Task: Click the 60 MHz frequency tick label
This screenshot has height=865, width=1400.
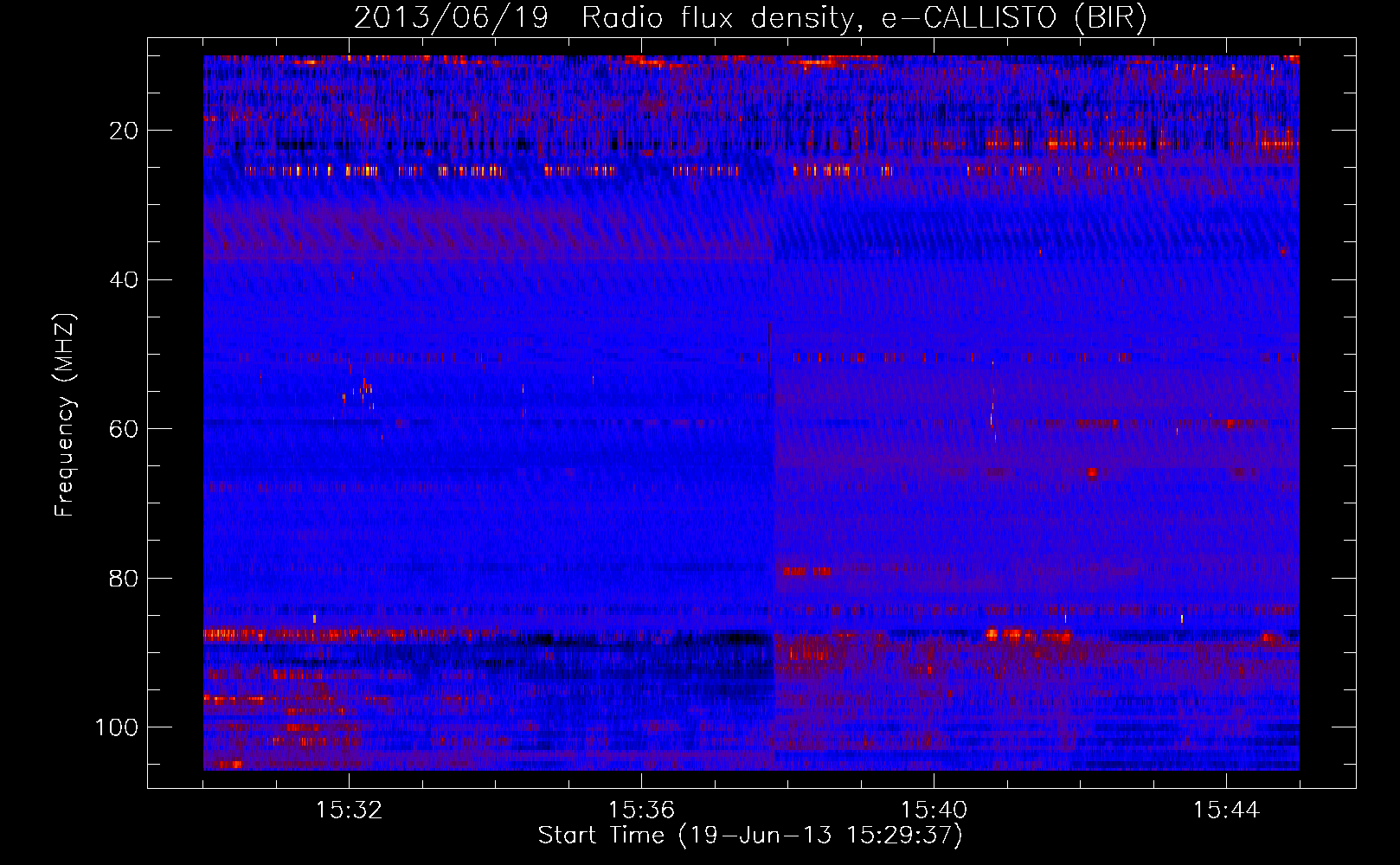Action: pyautogui.click(x=124, y=429)
